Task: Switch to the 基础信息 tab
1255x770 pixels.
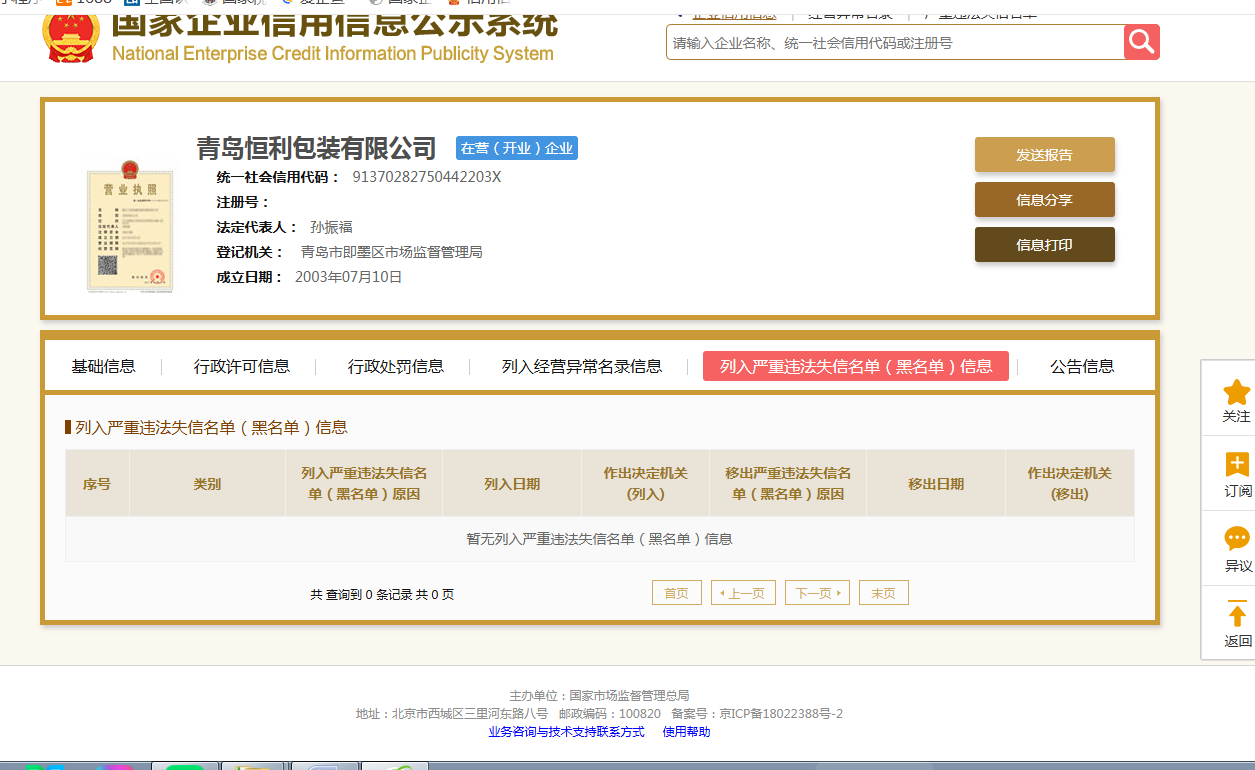Action: [103, 366]
